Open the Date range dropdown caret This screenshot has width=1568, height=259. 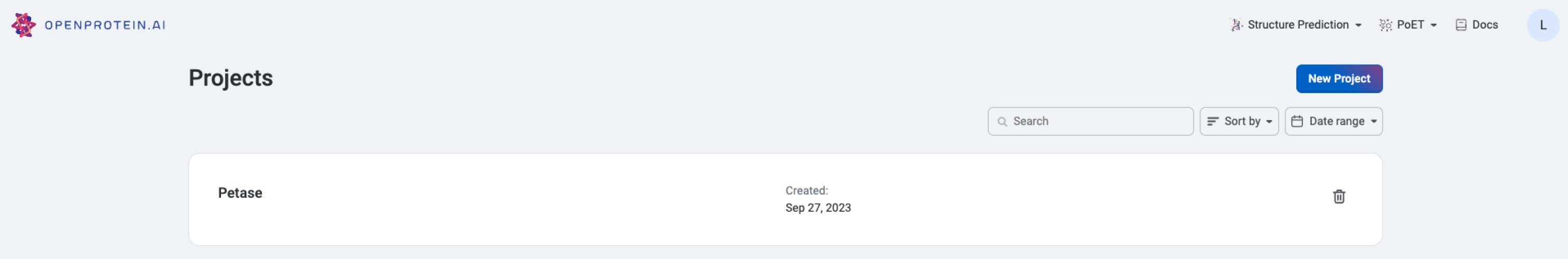coord(1374,122)
